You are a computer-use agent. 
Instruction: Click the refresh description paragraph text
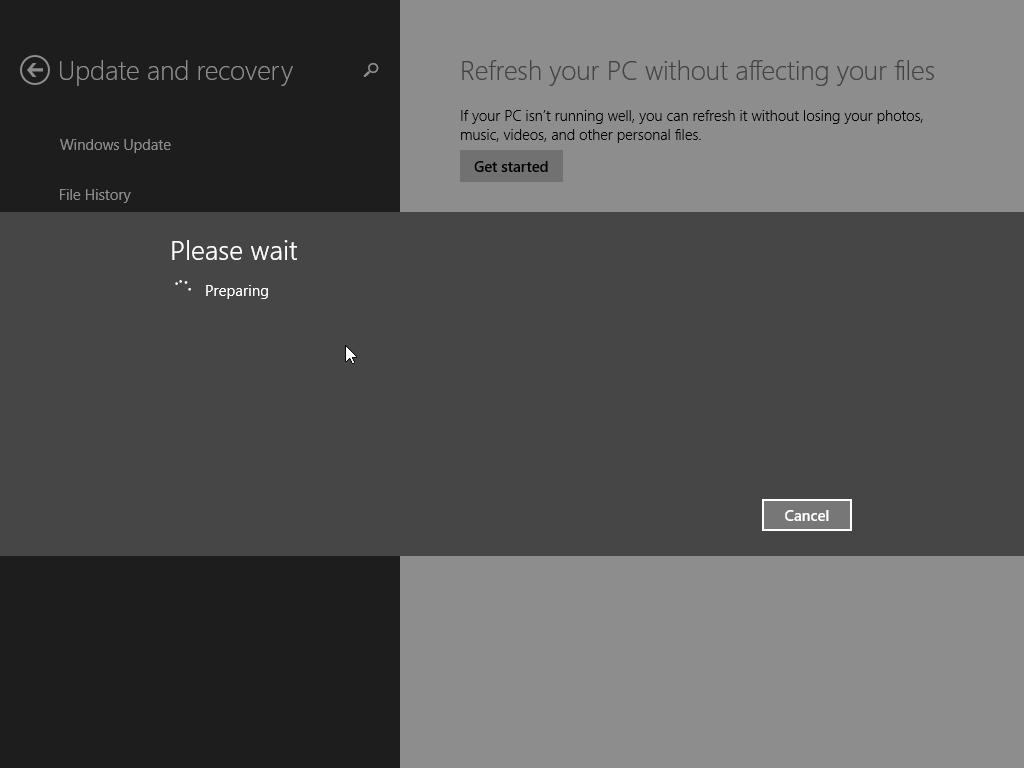(692, 125)
